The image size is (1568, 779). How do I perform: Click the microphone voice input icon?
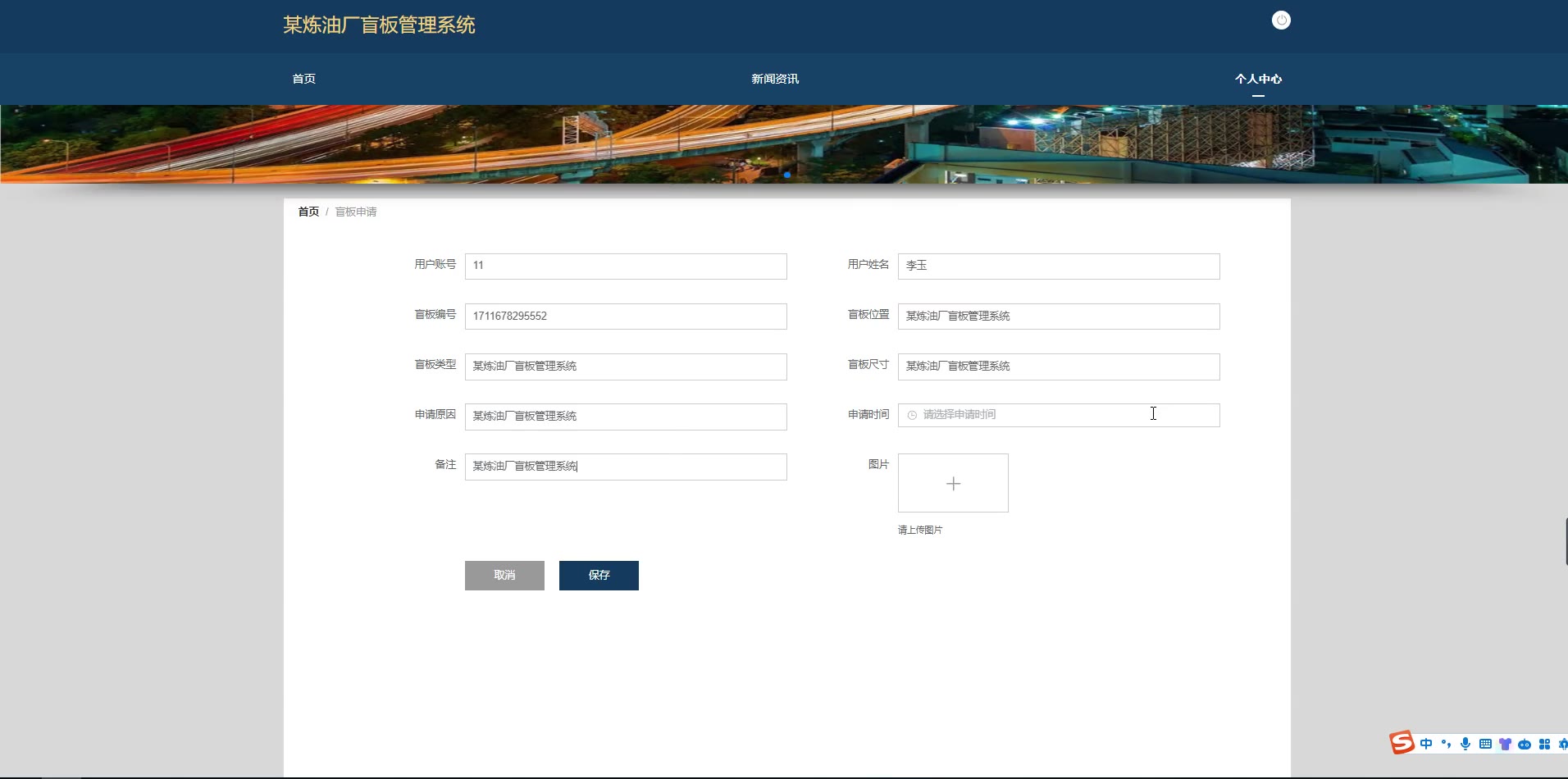1465,744
